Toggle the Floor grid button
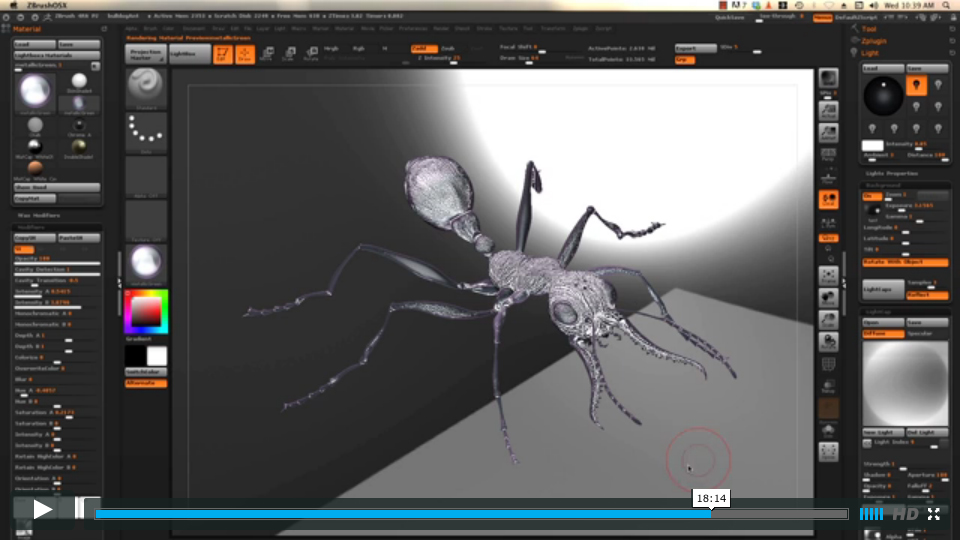962x540 pixels. pyautogui.click(x=828, y=177)
